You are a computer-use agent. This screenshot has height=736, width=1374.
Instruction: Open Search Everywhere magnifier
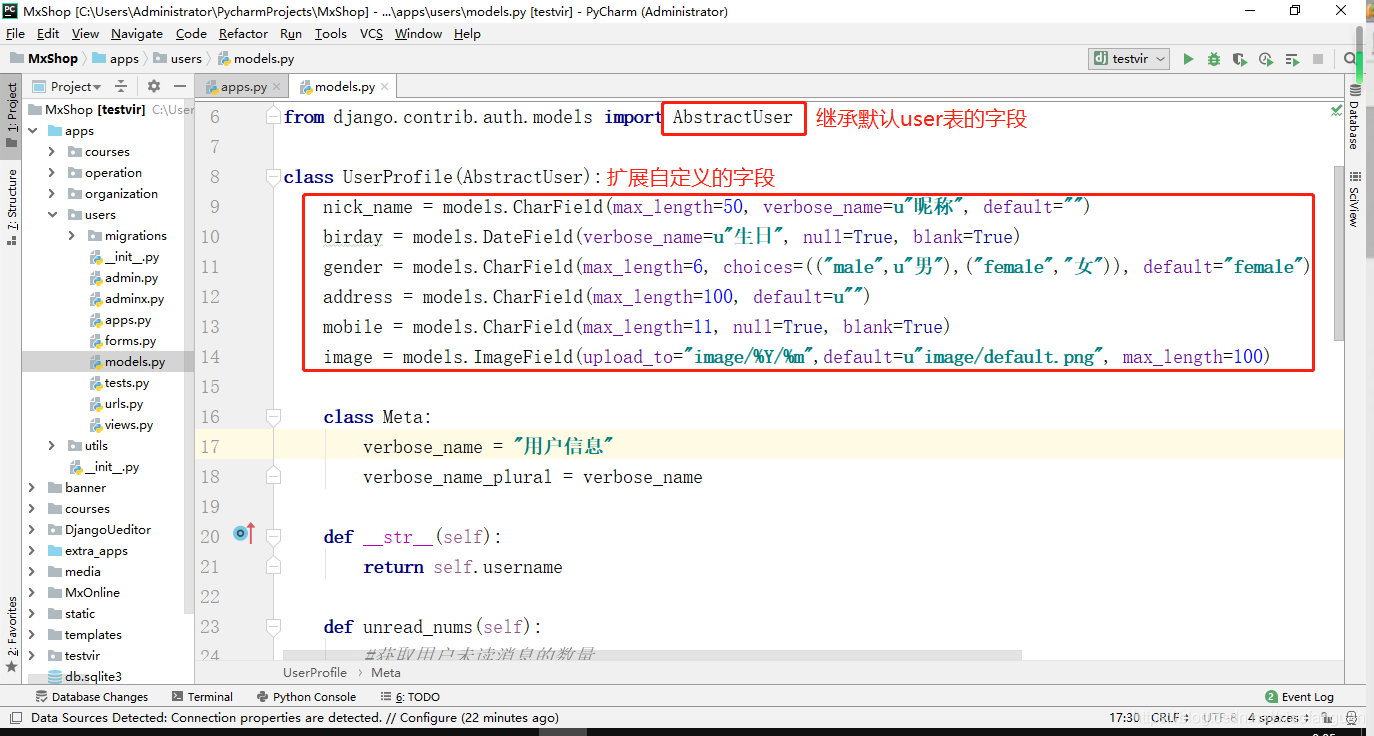1351,59
